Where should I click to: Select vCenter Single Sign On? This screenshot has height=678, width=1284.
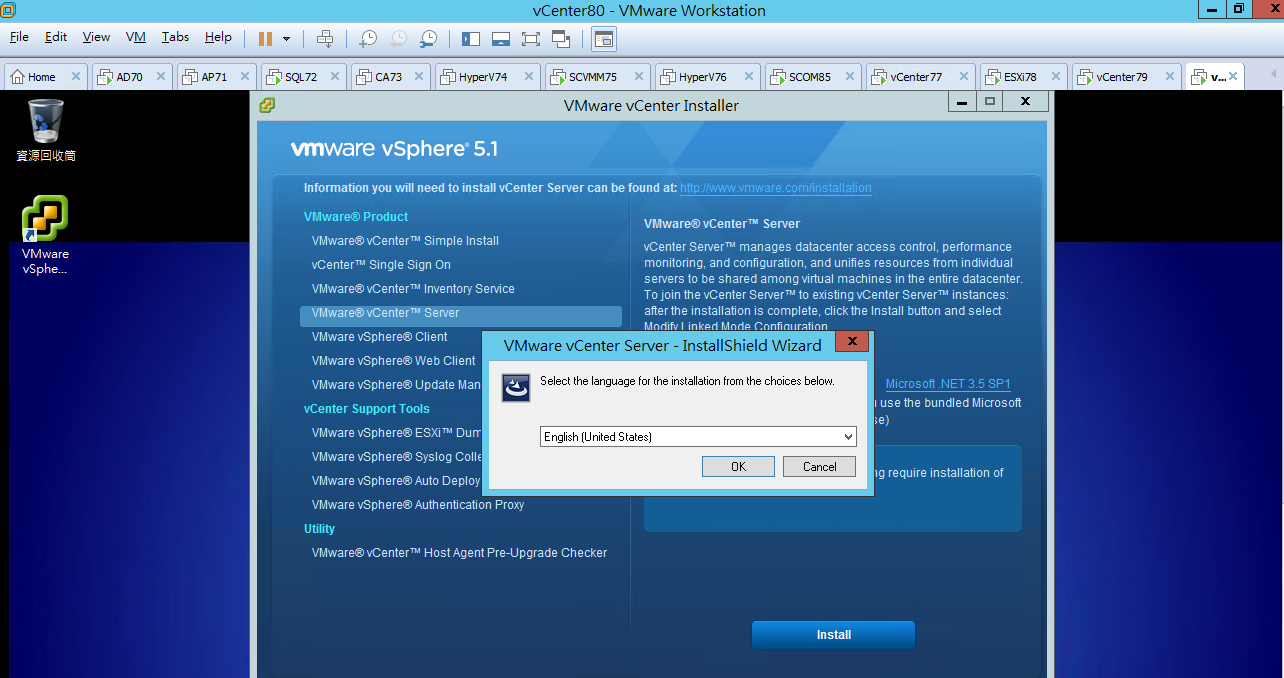(381, 265)
